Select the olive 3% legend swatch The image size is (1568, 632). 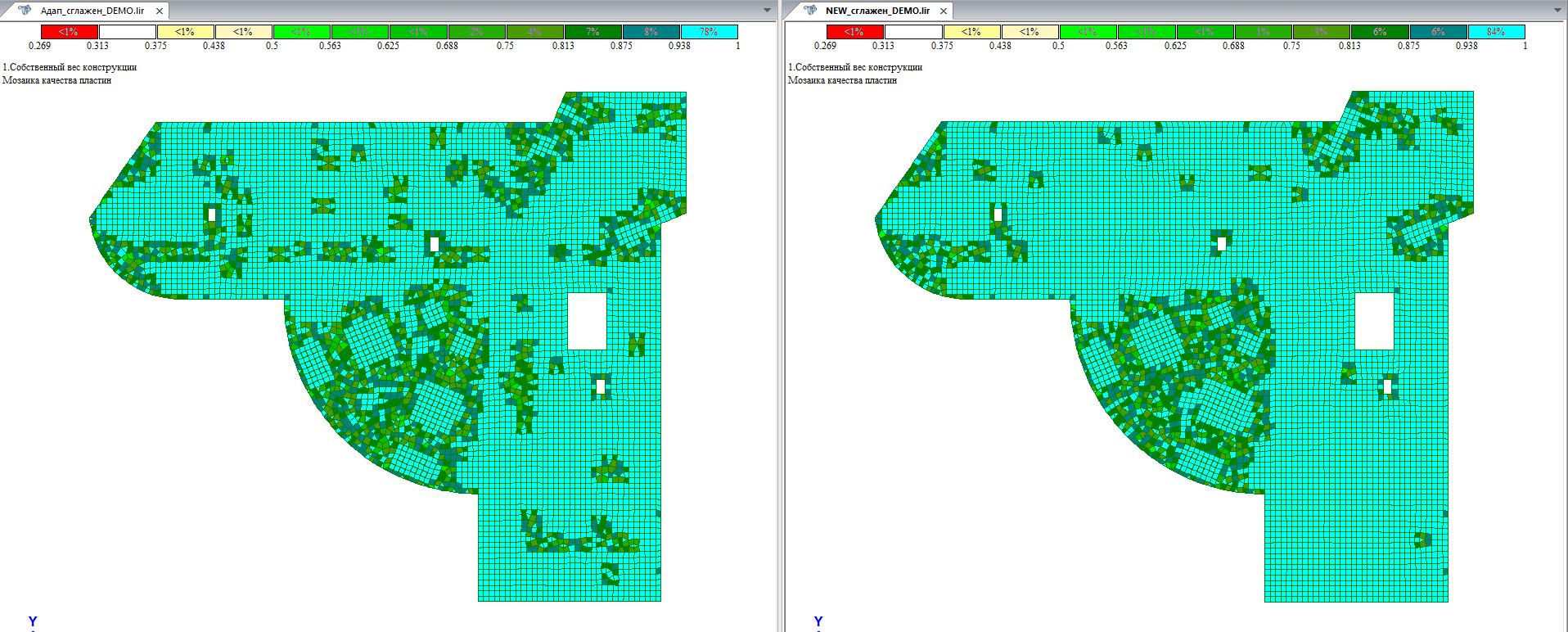pyautogui.click(x=1321, y=32)
